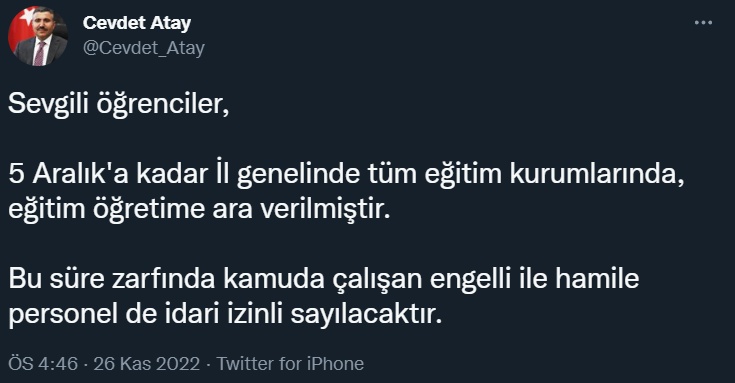Viewport: 735px width, 383px height.
Task: Click the line personel de idari izinli sayılacaktır
Action: coord(225,314)
